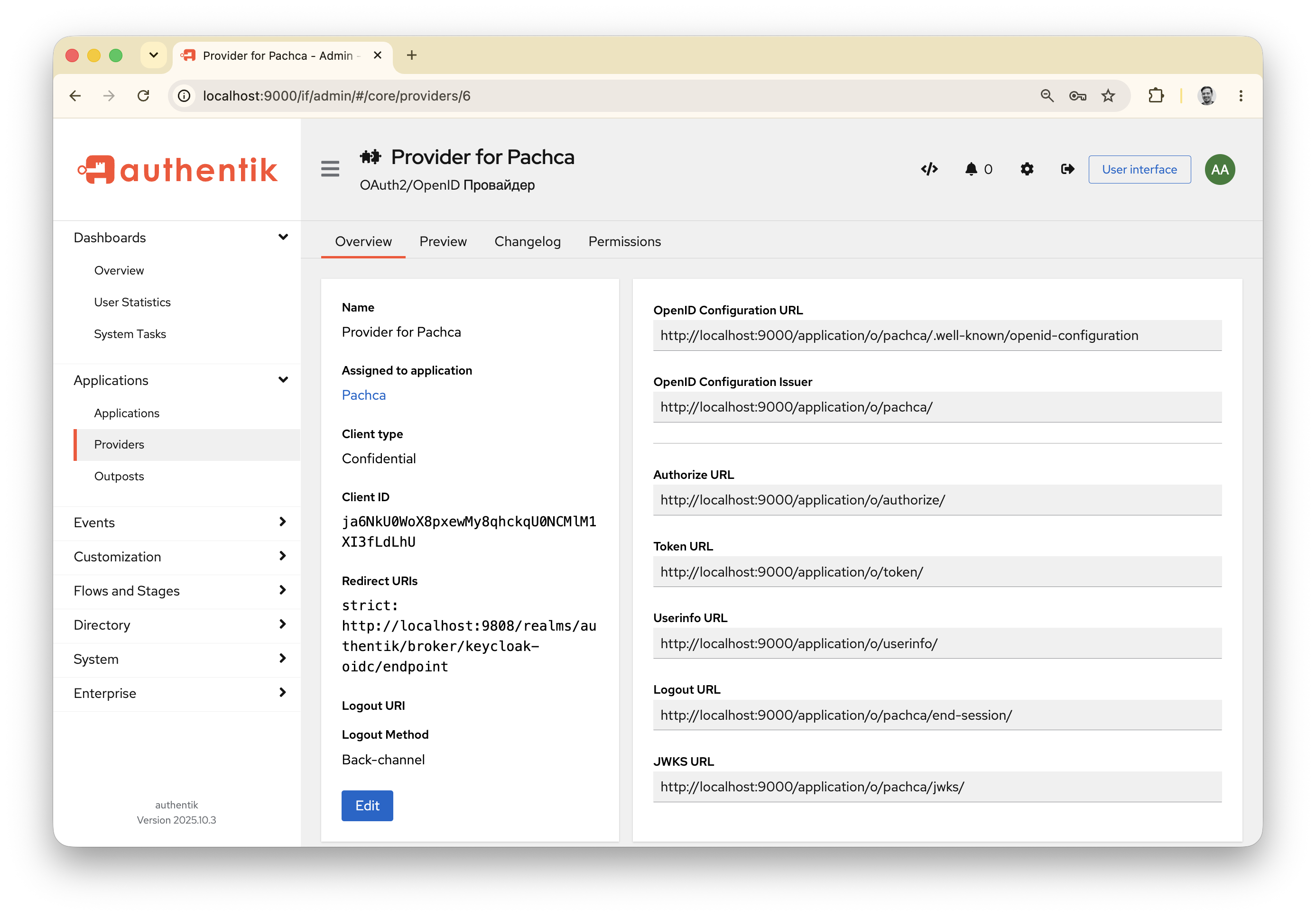The height and width of the screenshot is (917, 1316).
Task: Open Outposts in the sidebar
Action: [119, 476]
